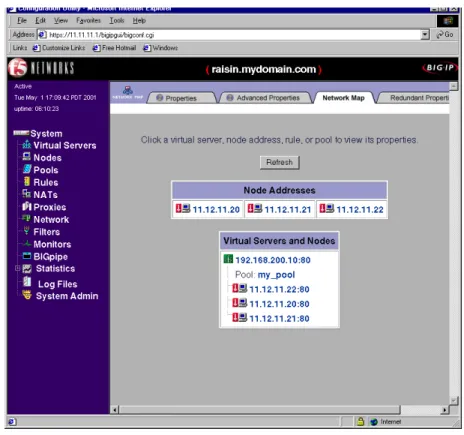Click the horizontal scrollbar right arrow
The image size is (464, 435).
(x=444, y=410)
